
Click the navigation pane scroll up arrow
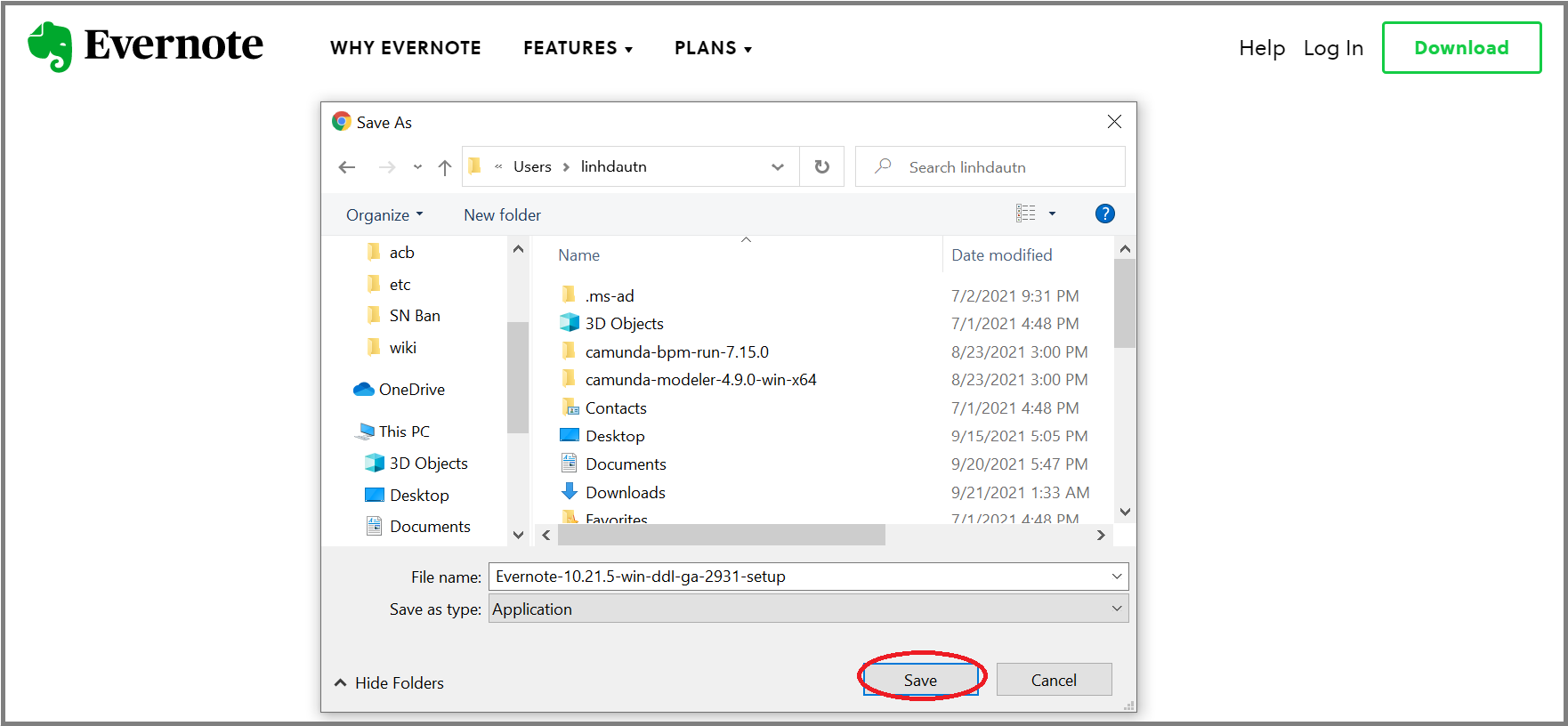[x=519, y=249]
